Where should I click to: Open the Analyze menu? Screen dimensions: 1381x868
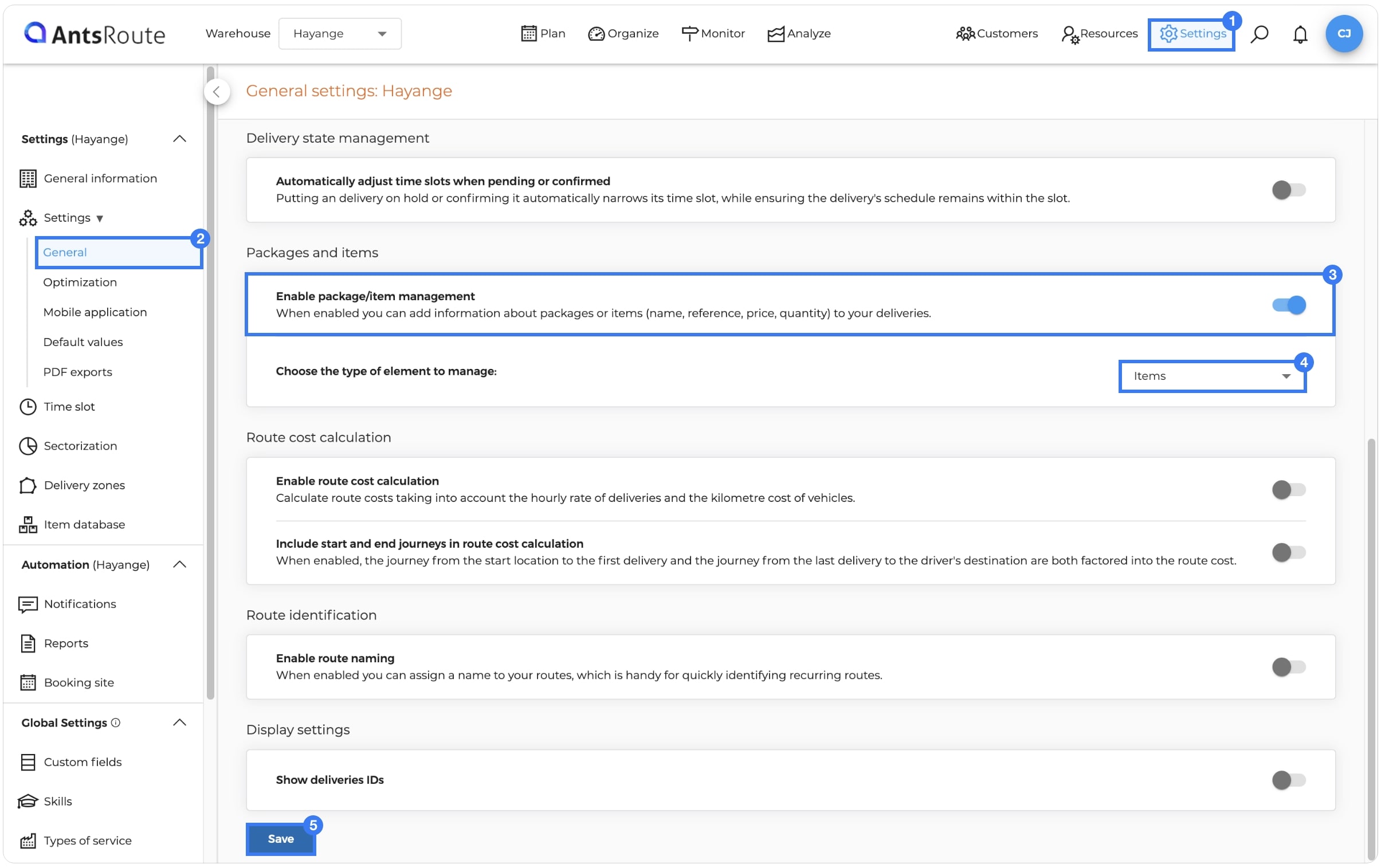point(799,33)
